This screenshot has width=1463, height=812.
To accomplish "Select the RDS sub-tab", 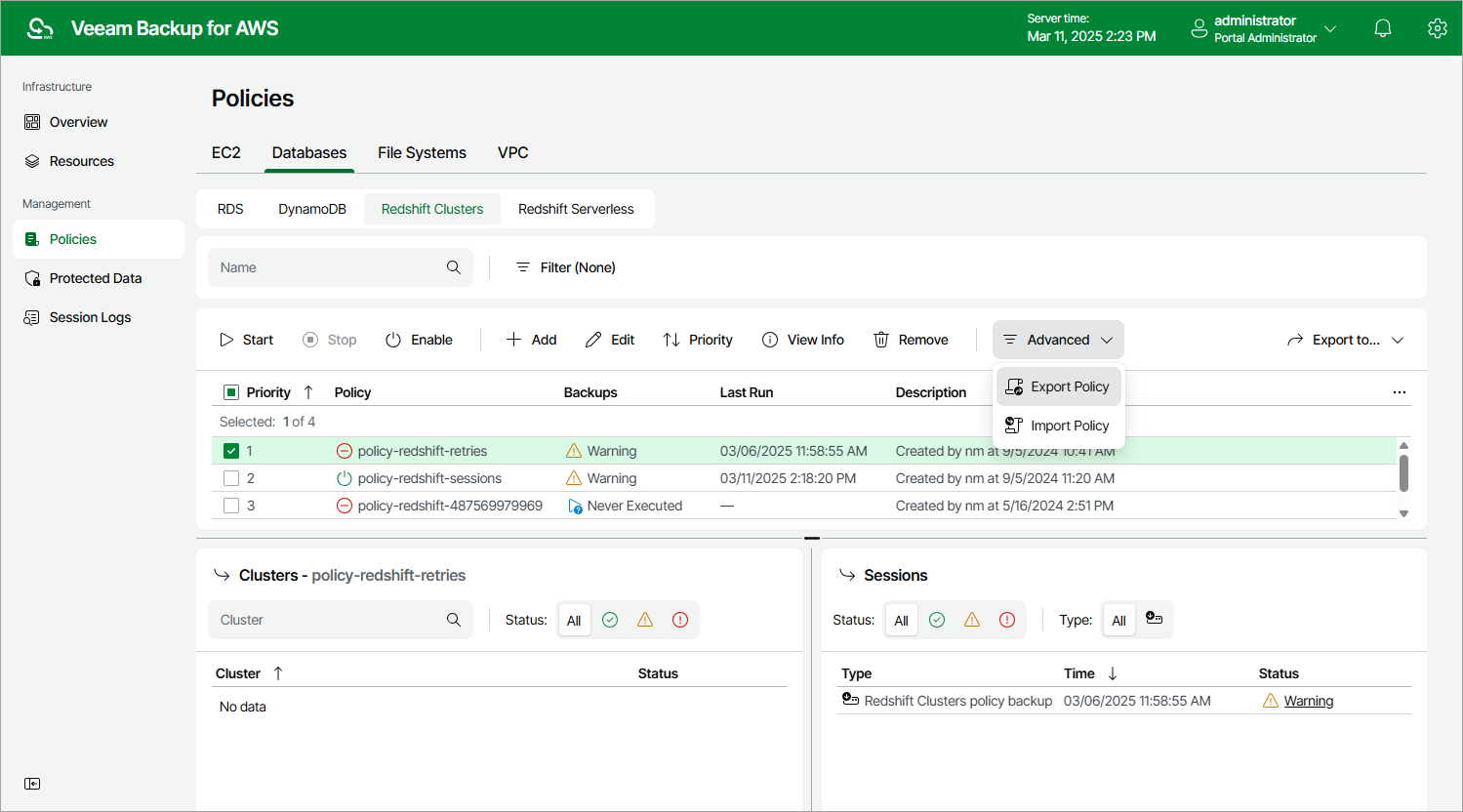I will pos(230,209).
